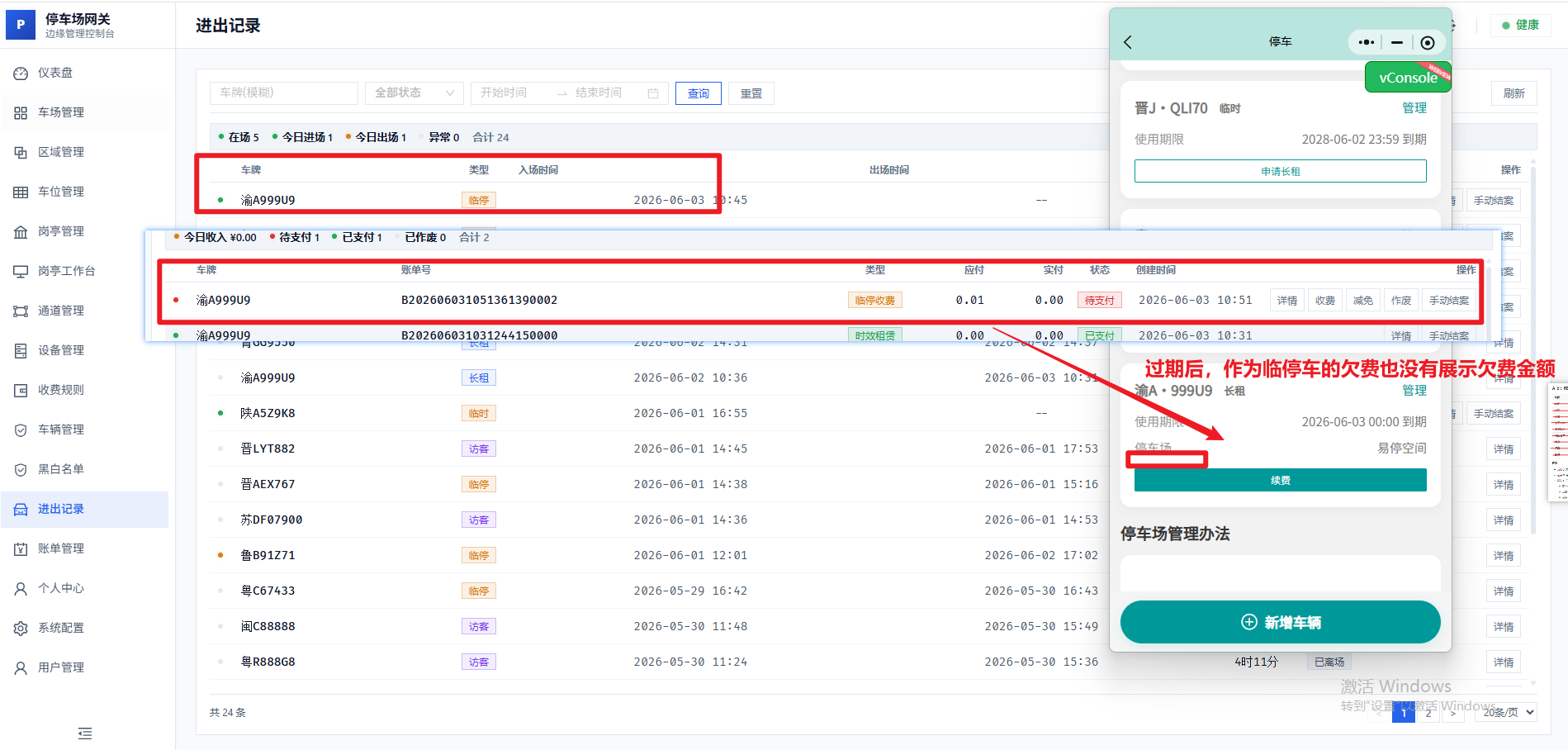Click the circular close icon in 停车 panel
Viewport: 1568px width, 750px height.
(1428, 42)
